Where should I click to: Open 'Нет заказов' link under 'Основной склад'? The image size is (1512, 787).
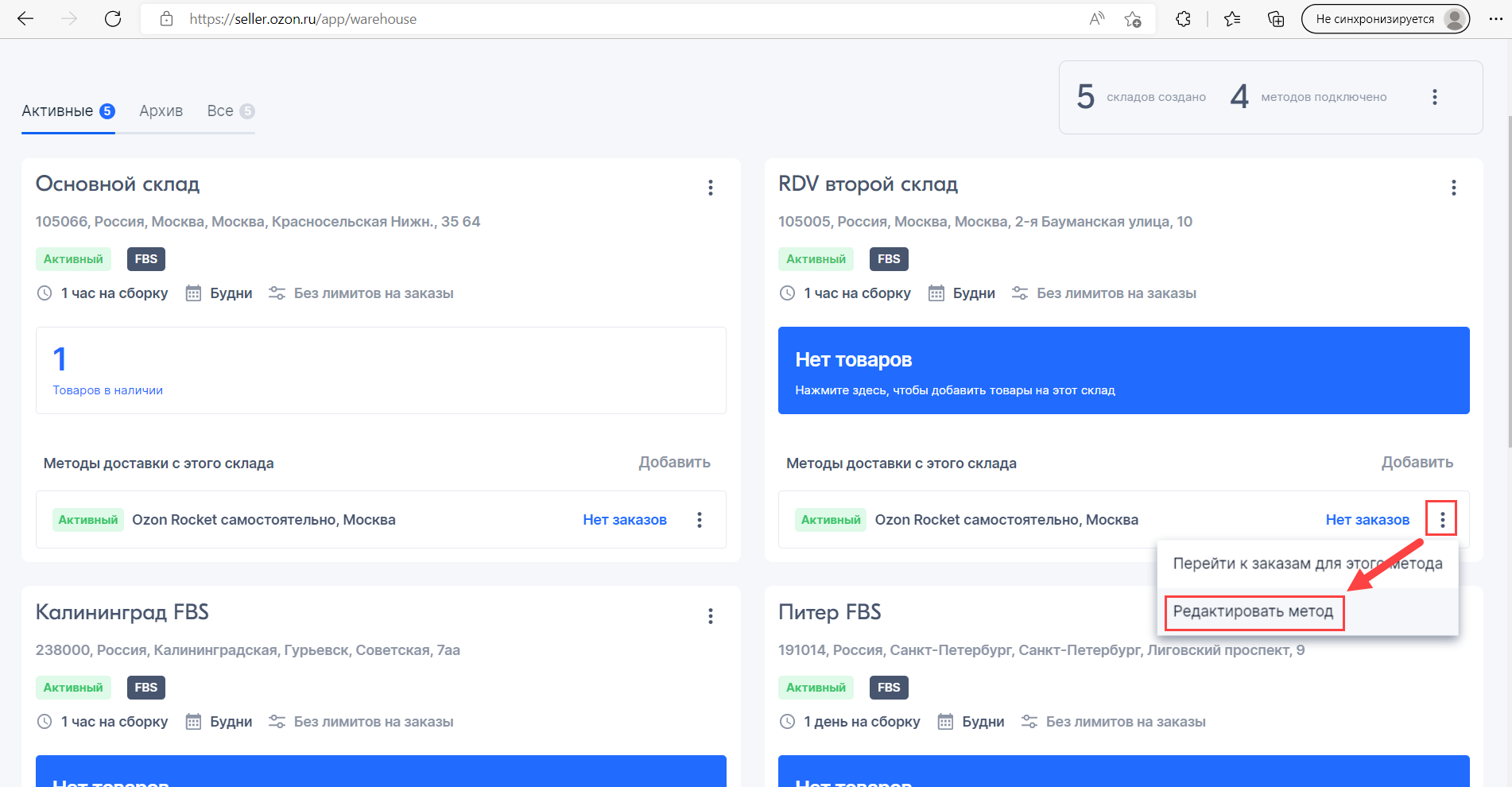625,520
